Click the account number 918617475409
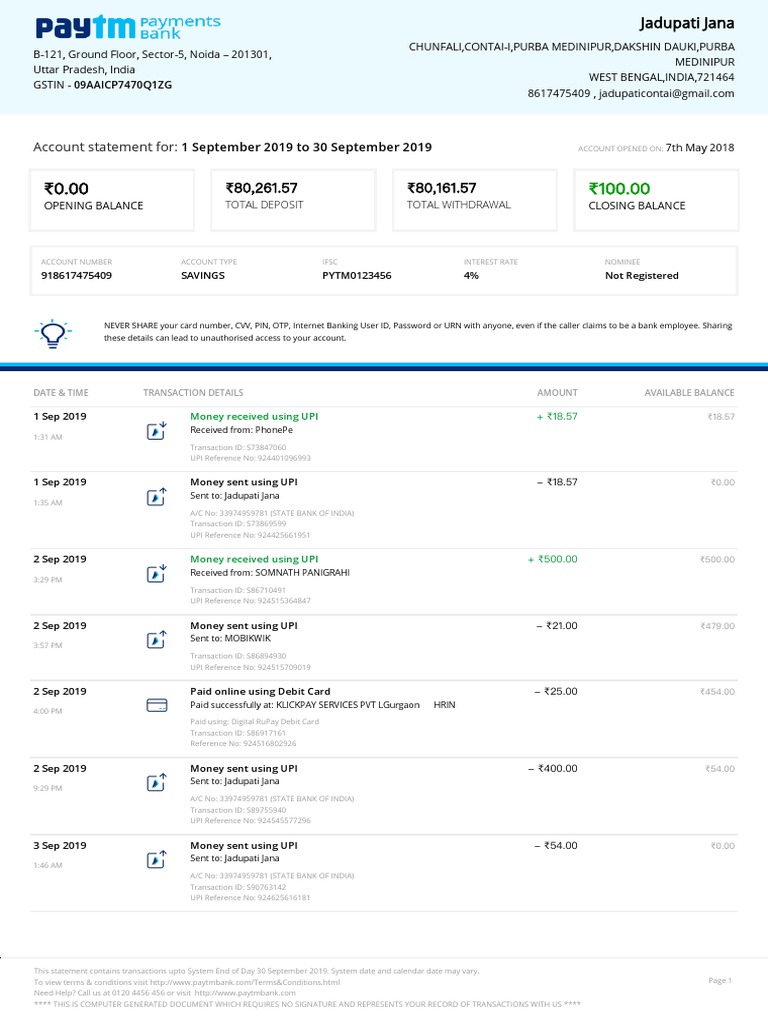This screenshot has width=768, height=1024. tap(77, 275)
